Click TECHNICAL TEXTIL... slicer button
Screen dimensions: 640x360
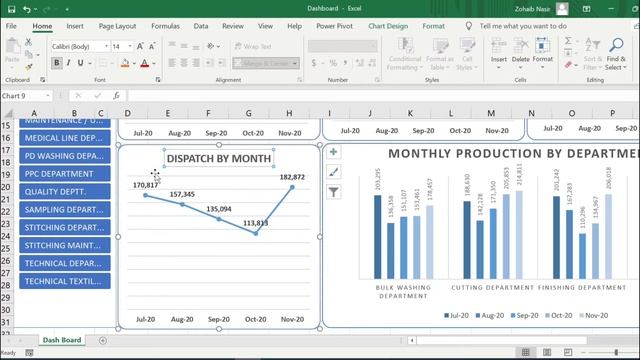(64, 281)
